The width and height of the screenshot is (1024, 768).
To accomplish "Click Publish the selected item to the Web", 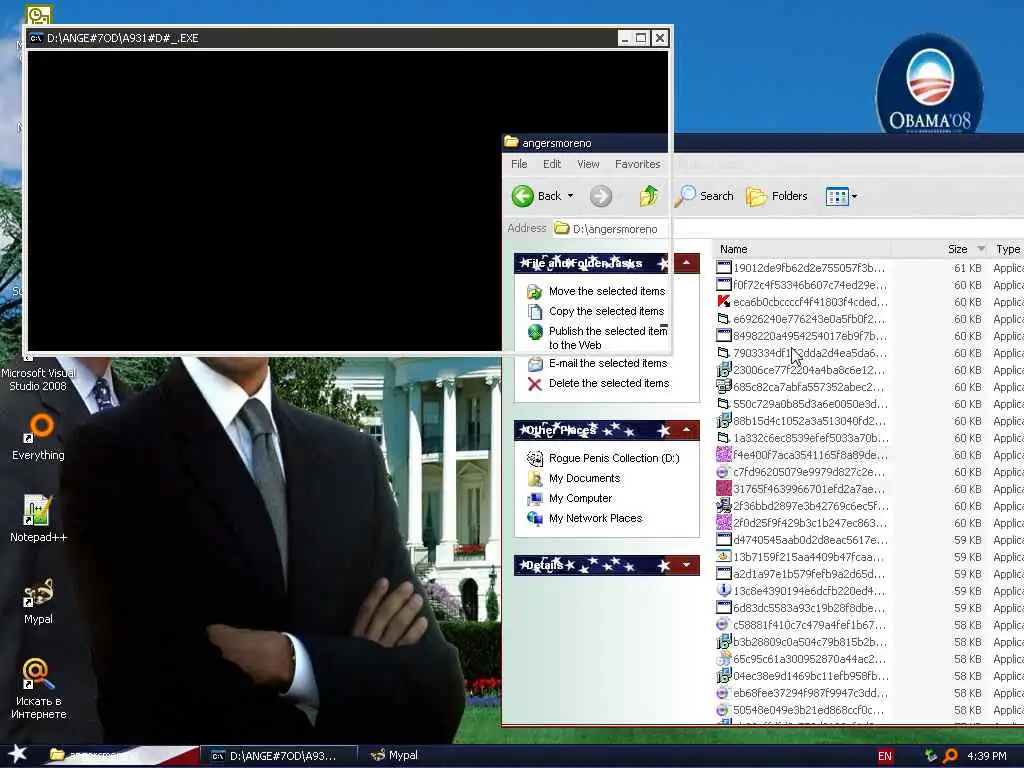I will 608,338.
